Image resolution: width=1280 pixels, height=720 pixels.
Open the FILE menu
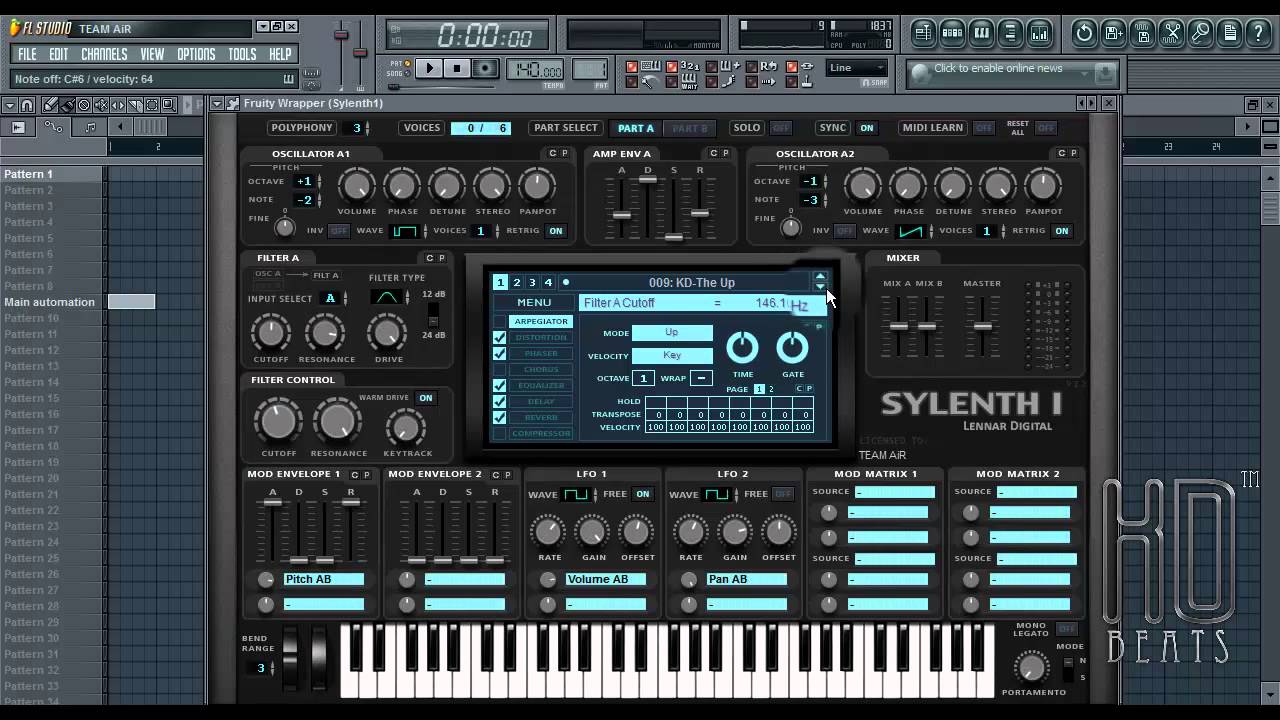point(27,54)
